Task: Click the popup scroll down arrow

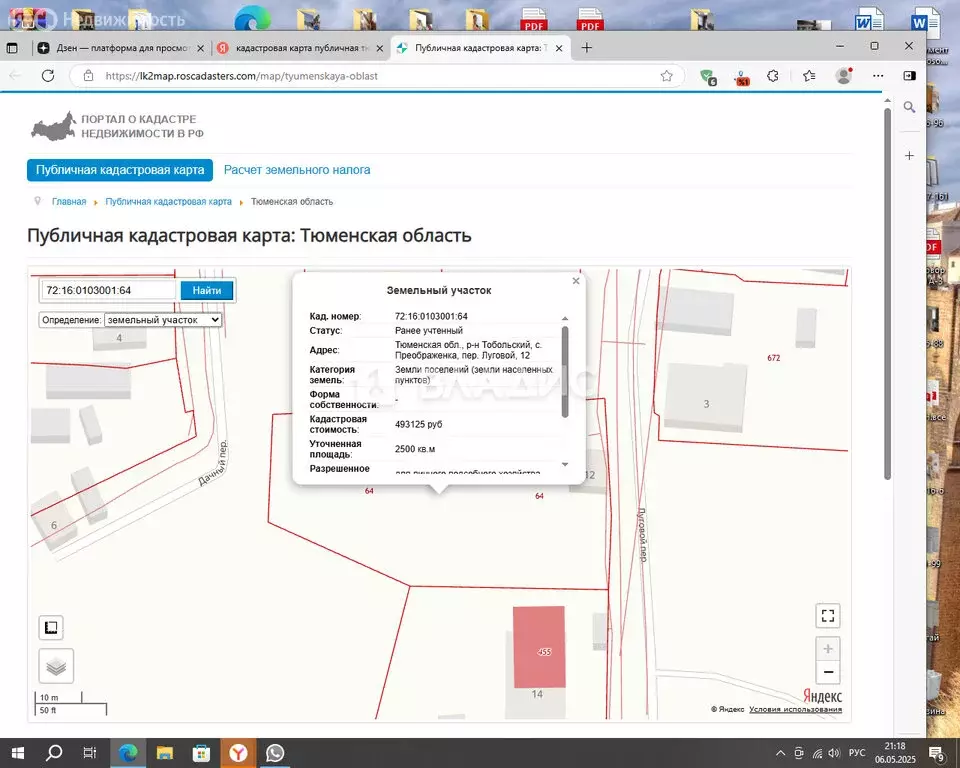Action: click(565, 465)
